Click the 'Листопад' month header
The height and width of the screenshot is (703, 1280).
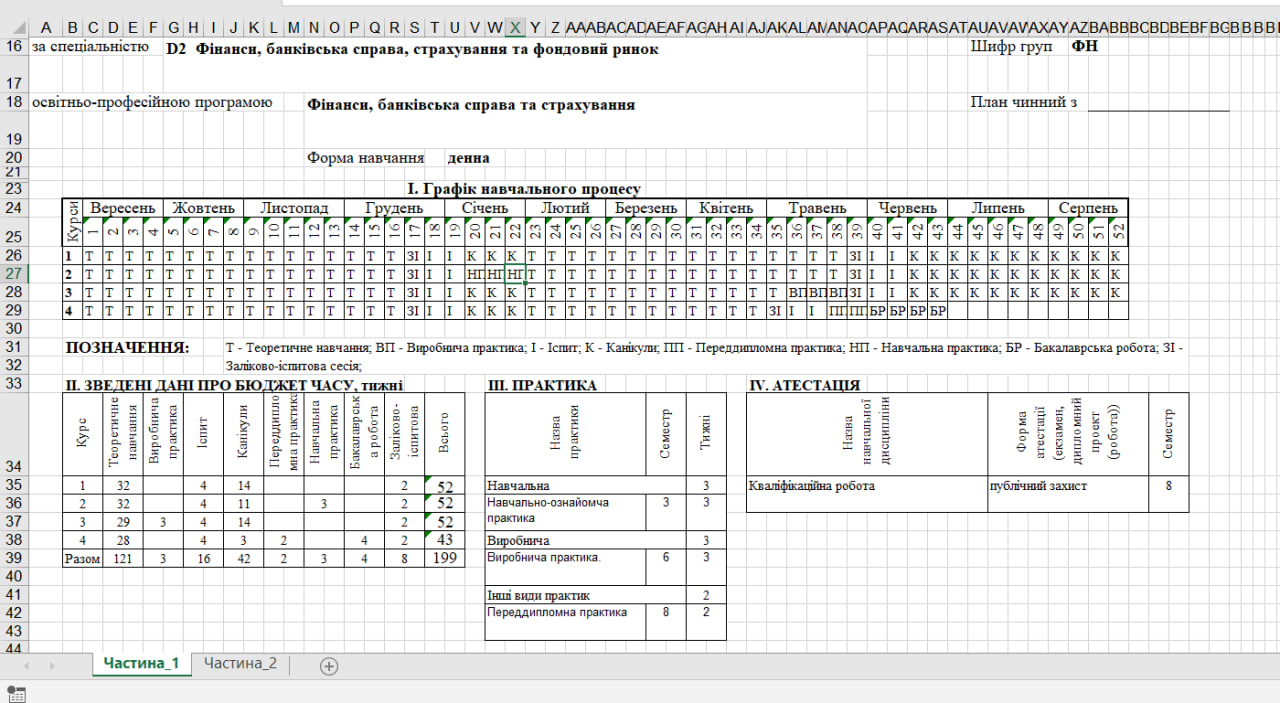(x=294, y=208)
